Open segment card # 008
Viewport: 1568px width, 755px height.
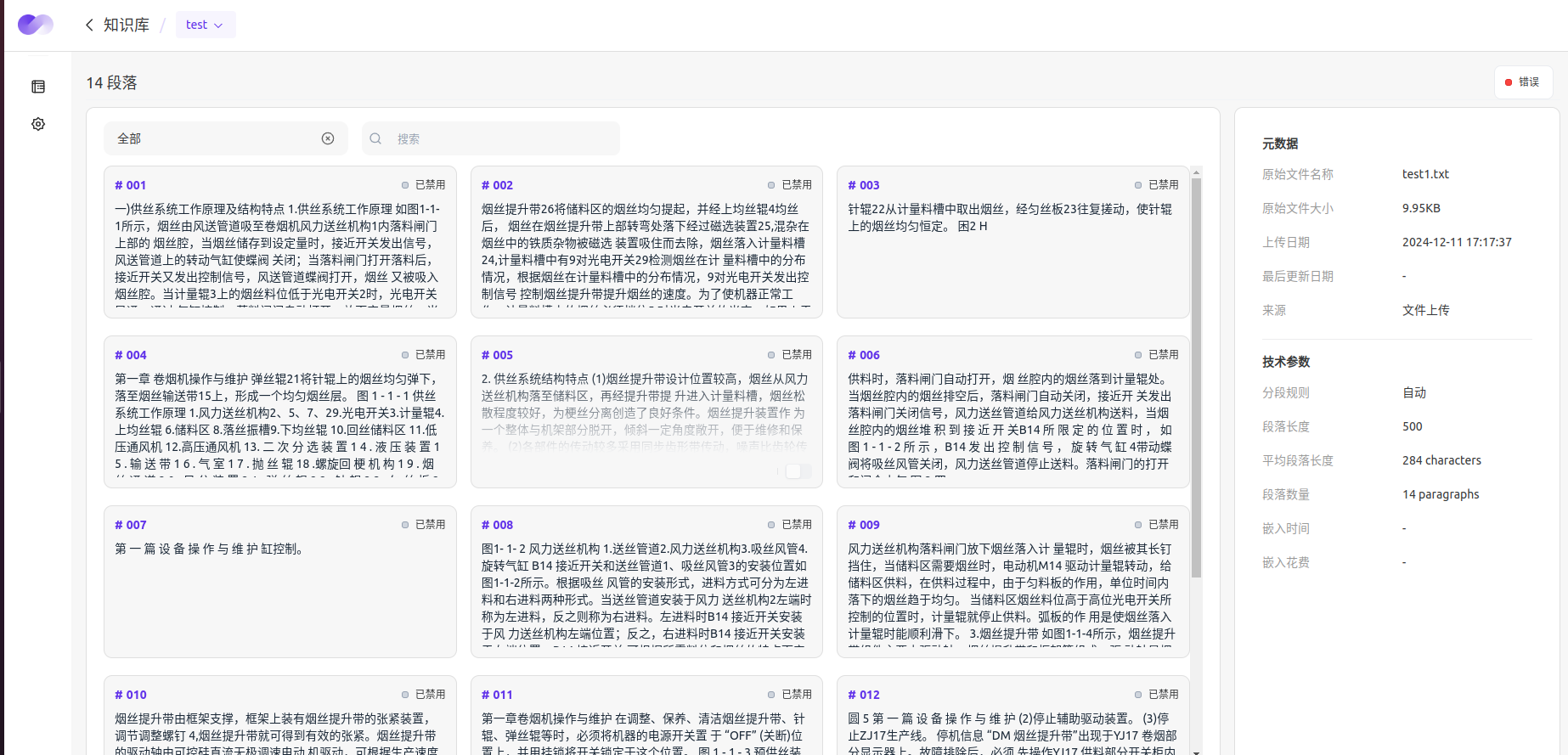tap(646, 582)
